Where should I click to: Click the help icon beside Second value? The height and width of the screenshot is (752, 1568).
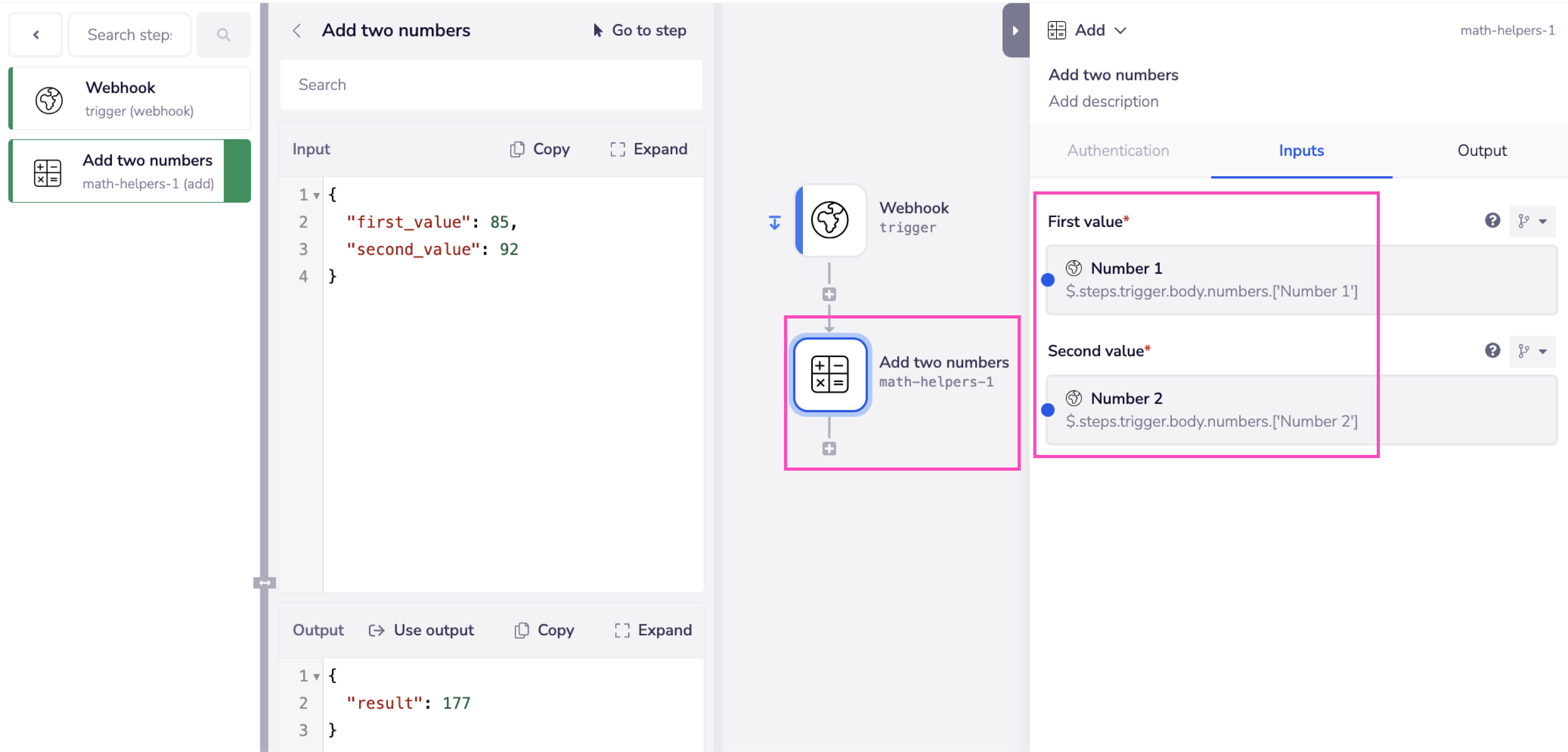pos(1492,350)
